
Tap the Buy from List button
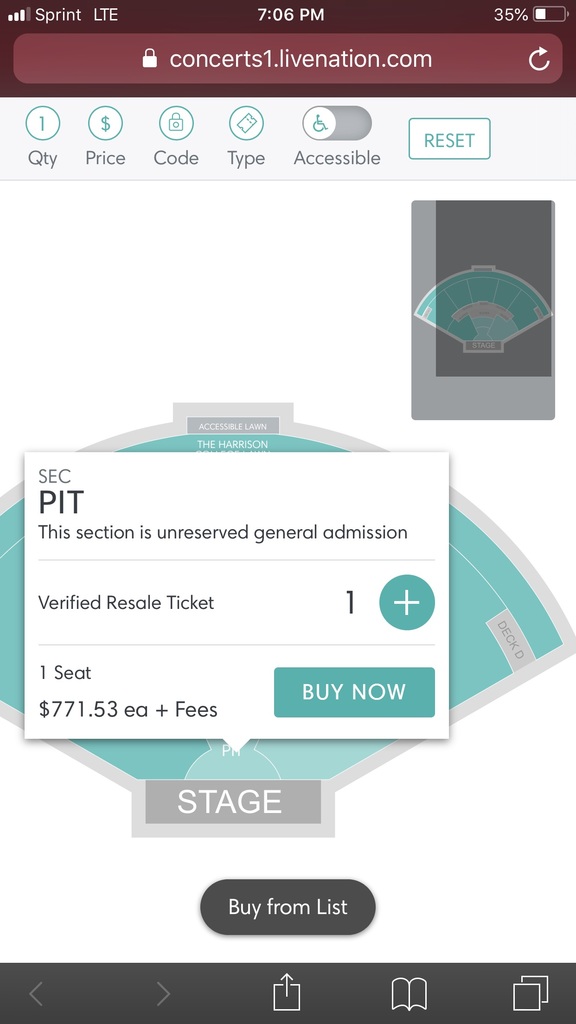pyautogui.click(x=288, y=907)
